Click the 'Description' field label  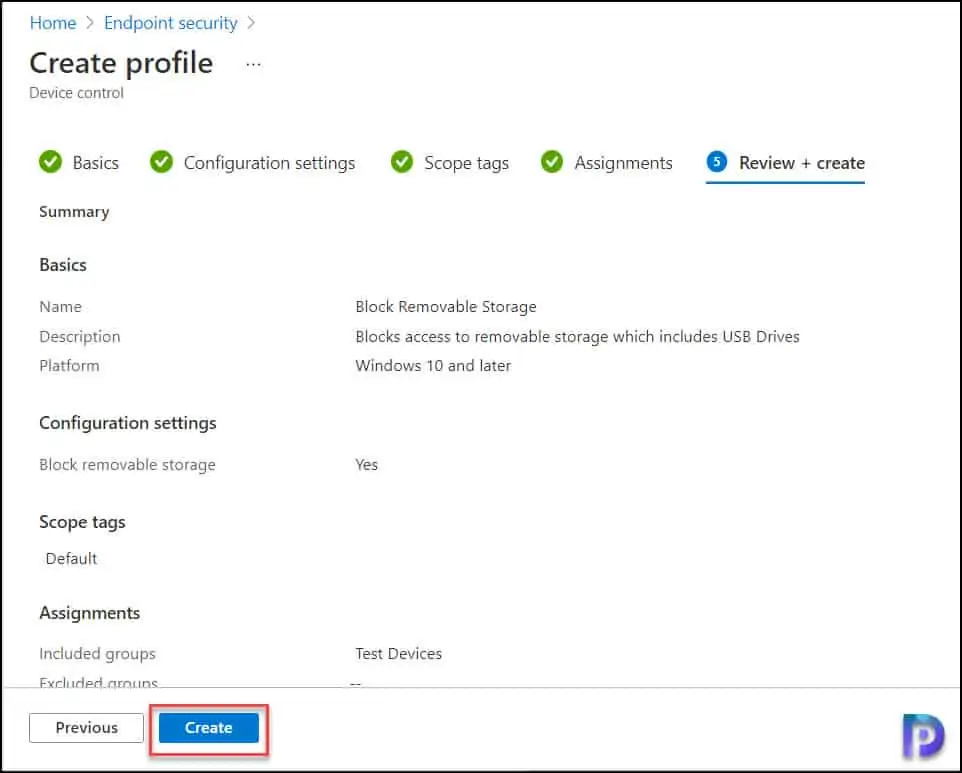coord(80,336)
